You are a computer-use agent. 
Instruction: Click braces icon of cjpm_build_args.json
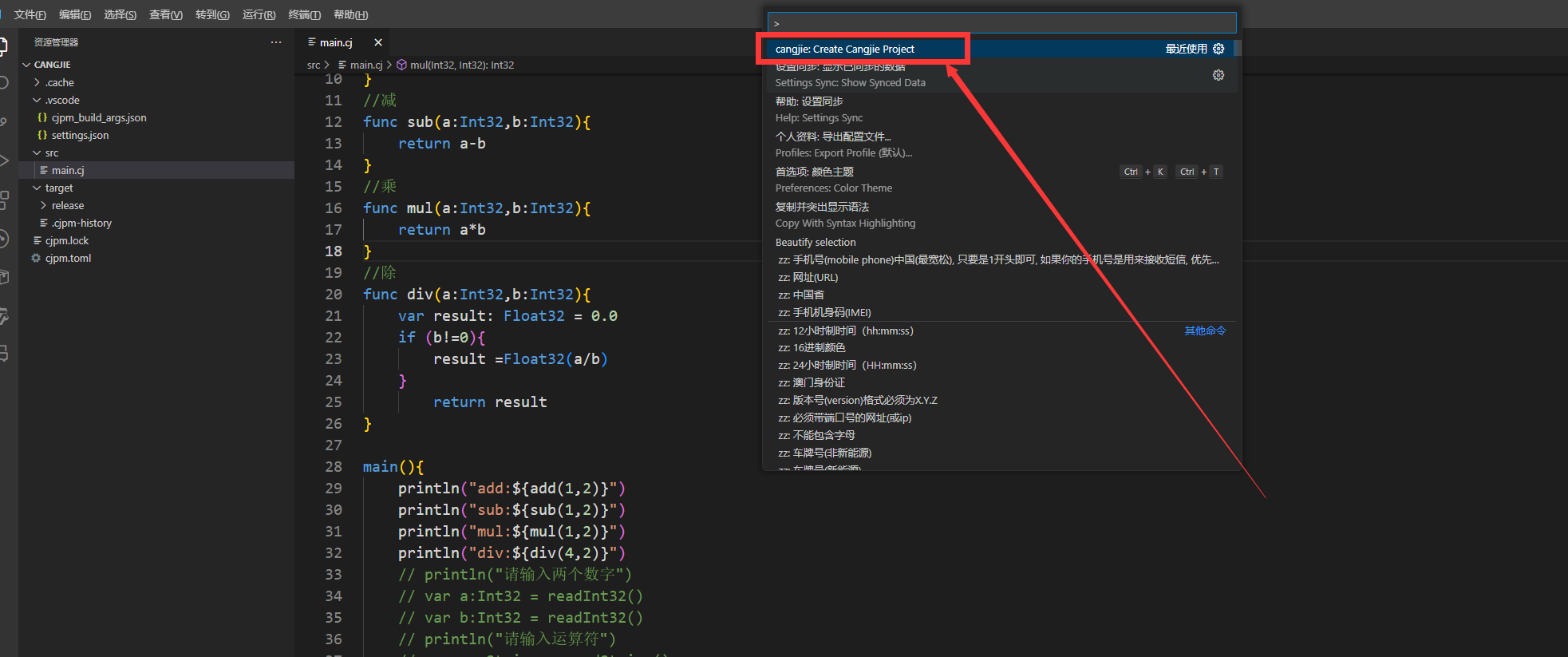[x=42, y=117]
